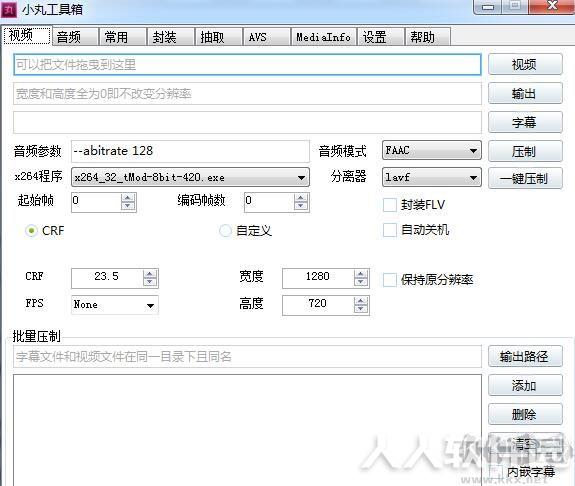
Task: Select the 视频 tab
Action: (27, 36)
